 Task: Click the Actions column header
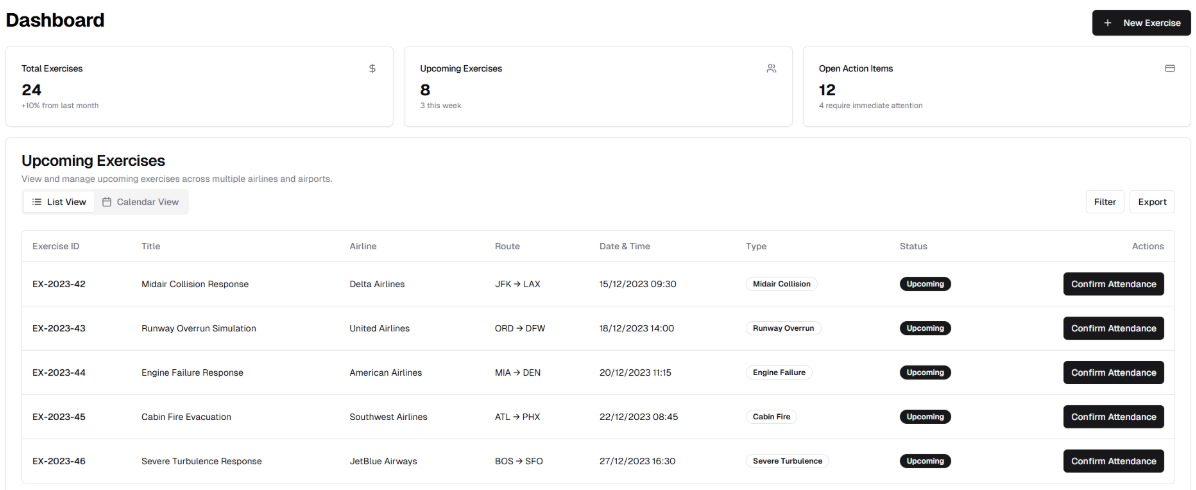pos(1148,246)
